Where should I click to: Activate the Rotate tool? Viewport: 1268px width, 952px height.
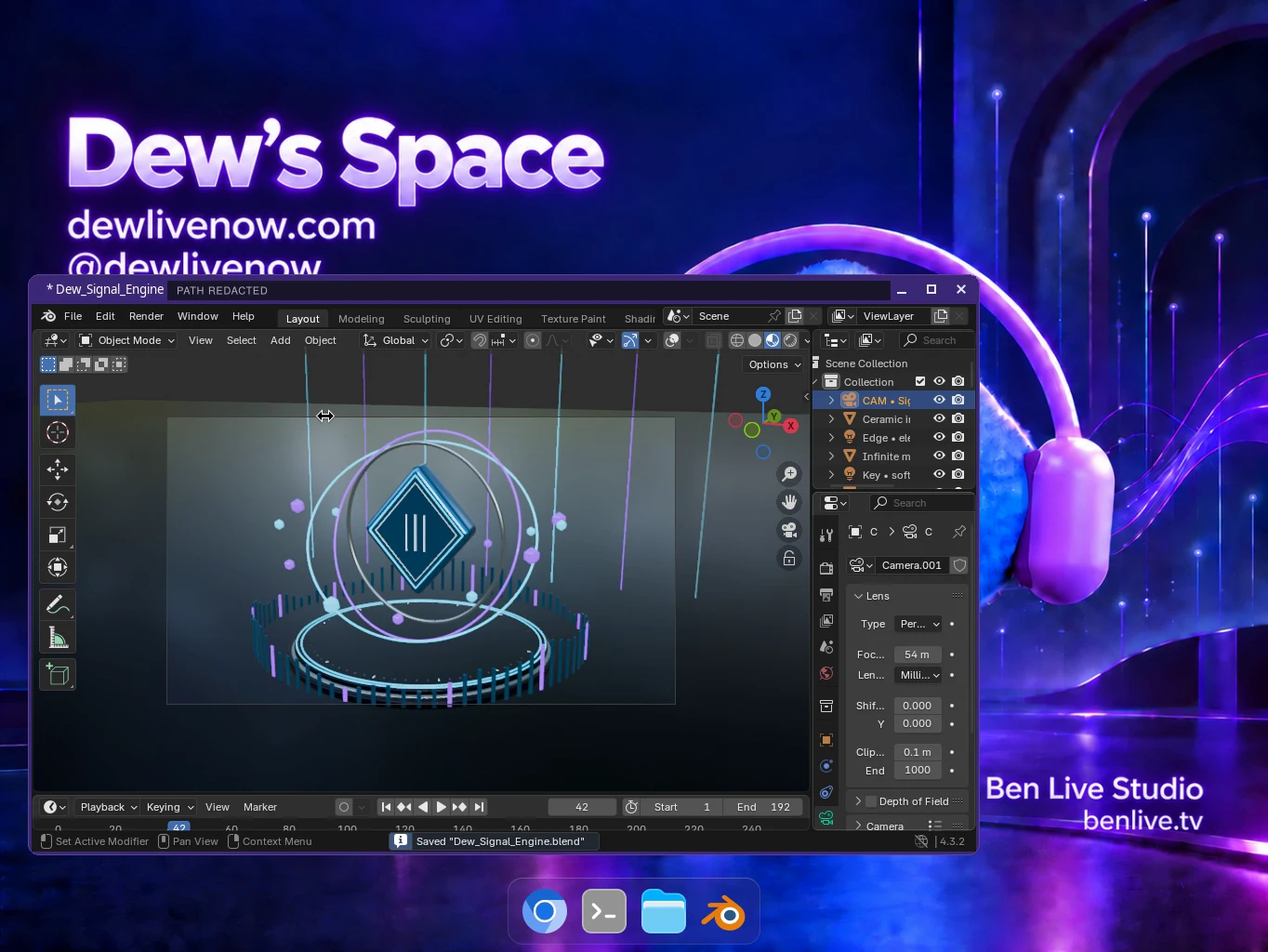58,502
